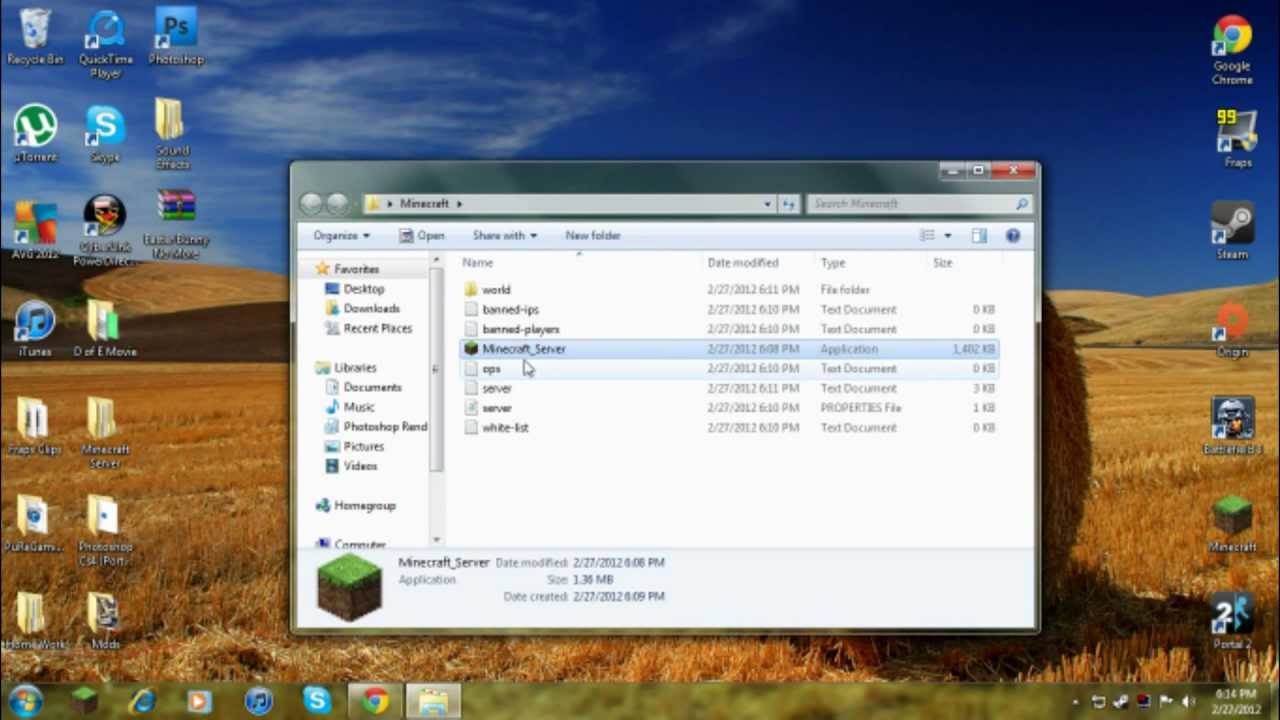Click the Explorer forward navigation button

(x=338, y=204)
